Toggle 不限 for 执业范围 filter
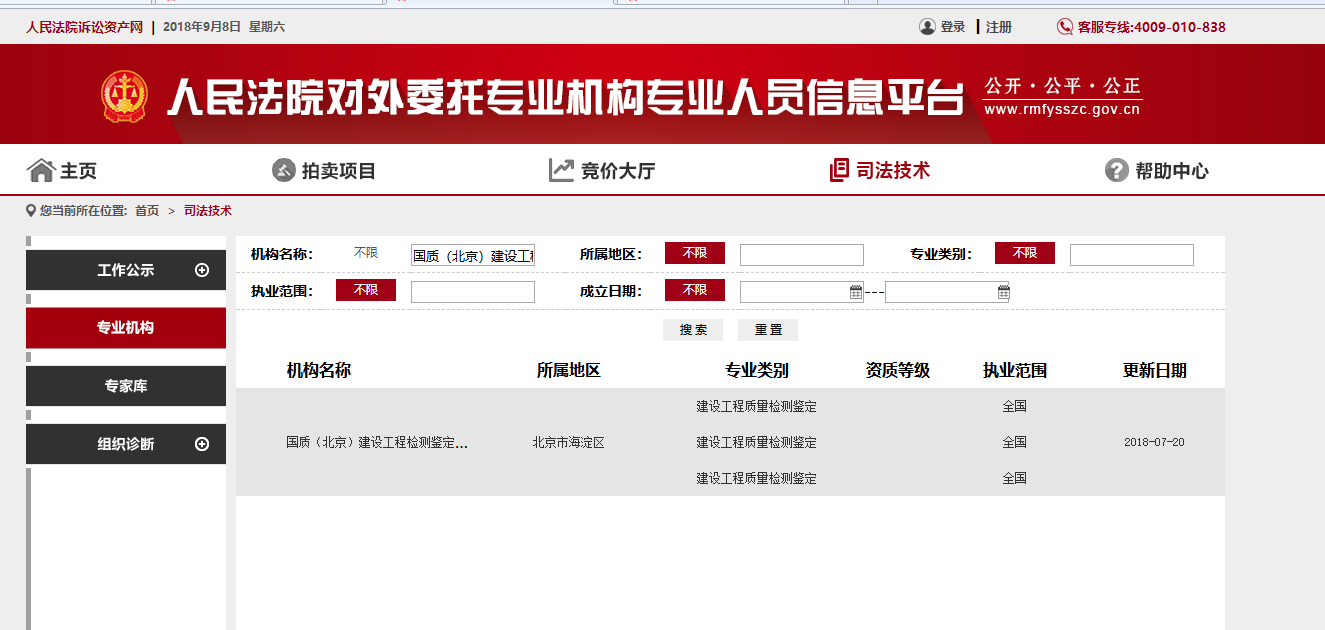The image size is (1325, 630). (x=365, y=290)
